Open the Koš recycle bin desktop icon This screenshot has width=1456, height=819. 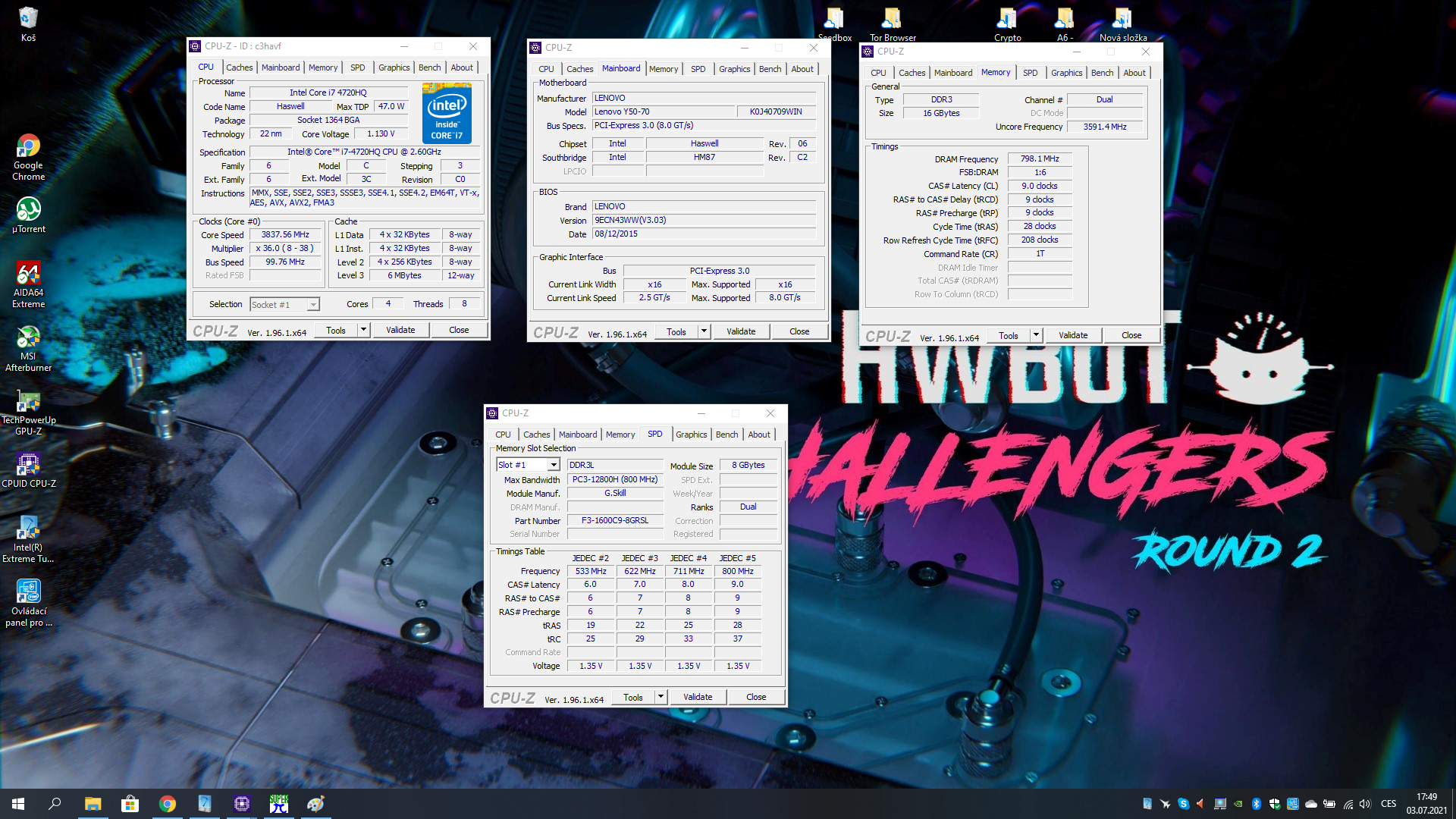point(28,24)
